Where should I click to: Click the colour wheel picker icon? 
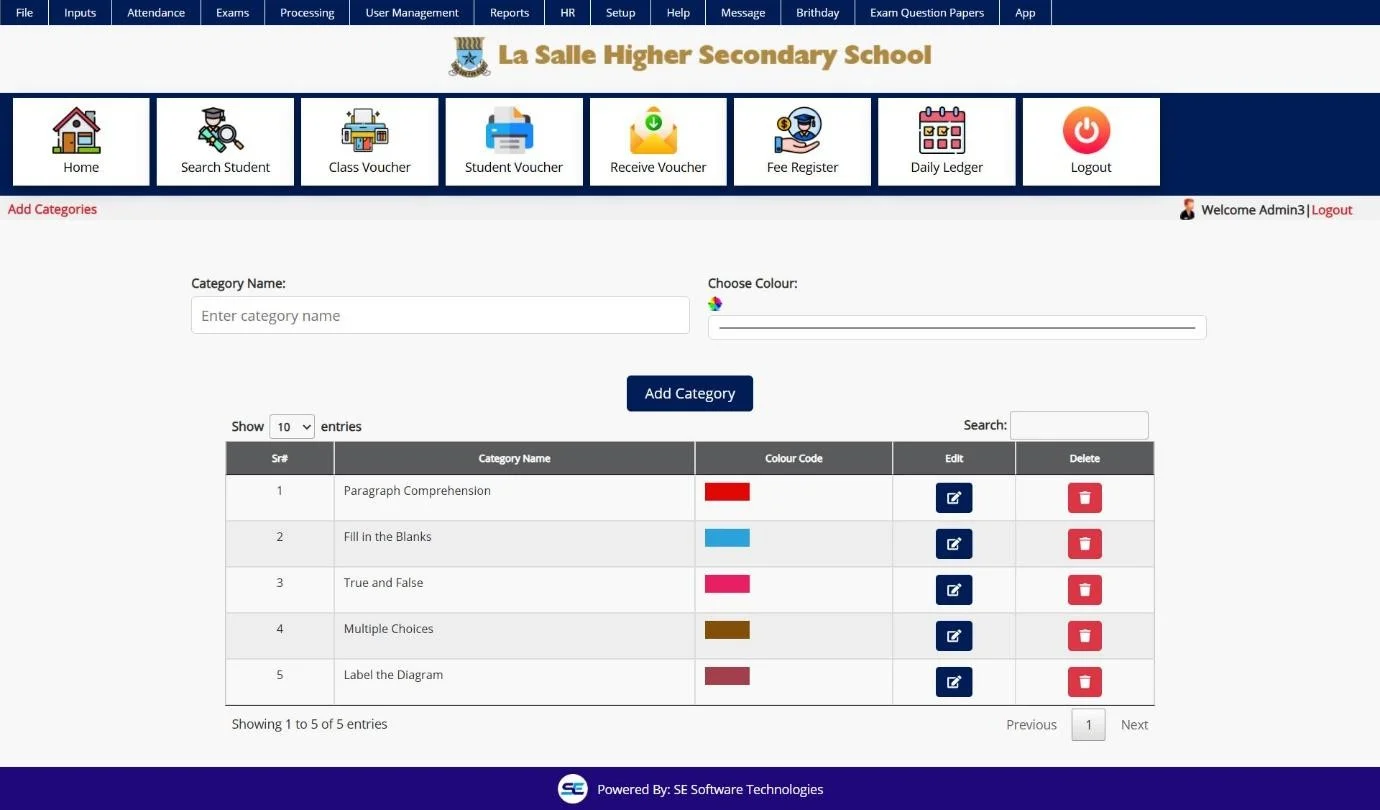[715, 304]
